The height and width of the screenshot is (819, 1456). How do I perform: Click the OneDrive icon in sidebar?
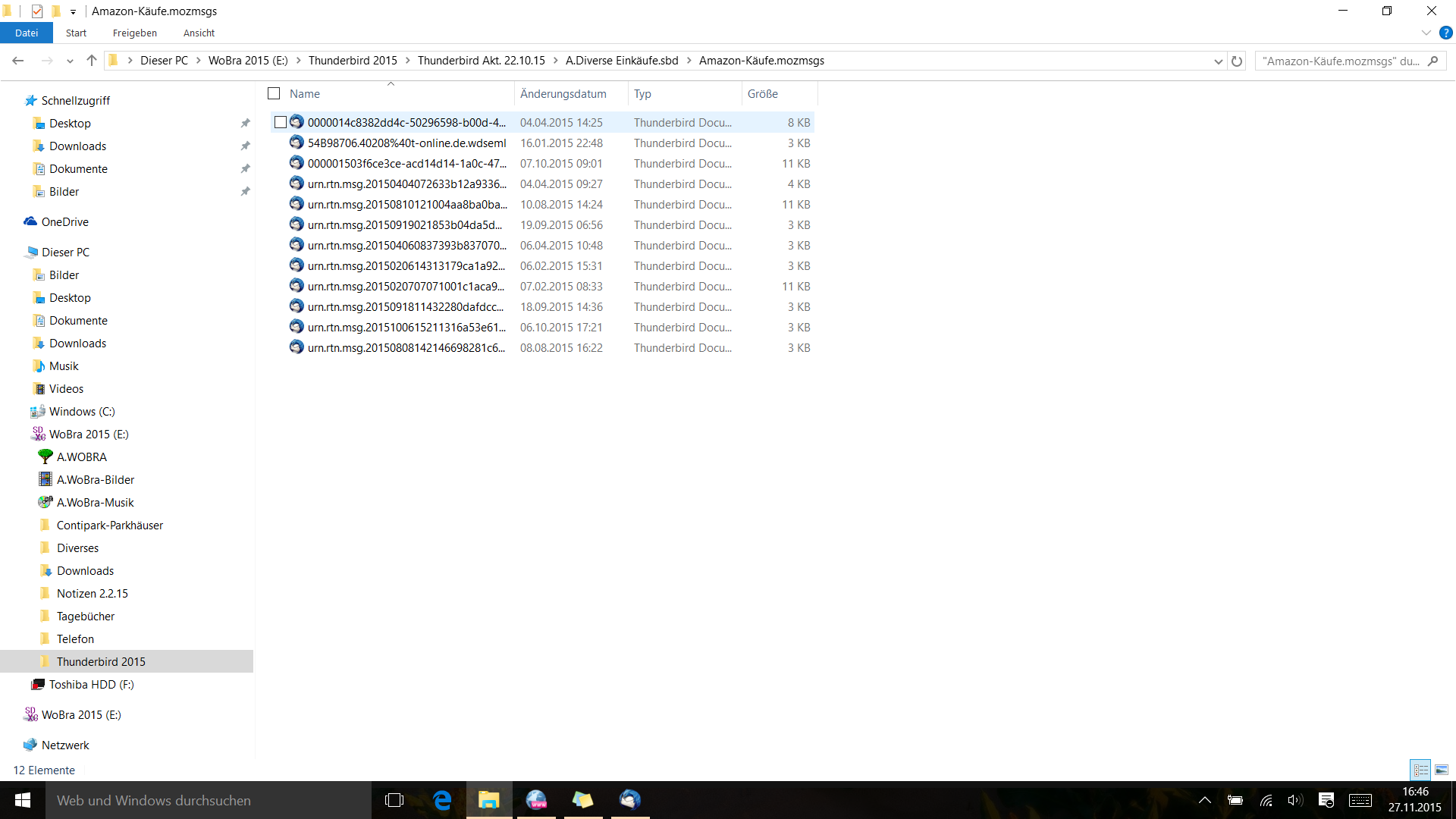30,221
